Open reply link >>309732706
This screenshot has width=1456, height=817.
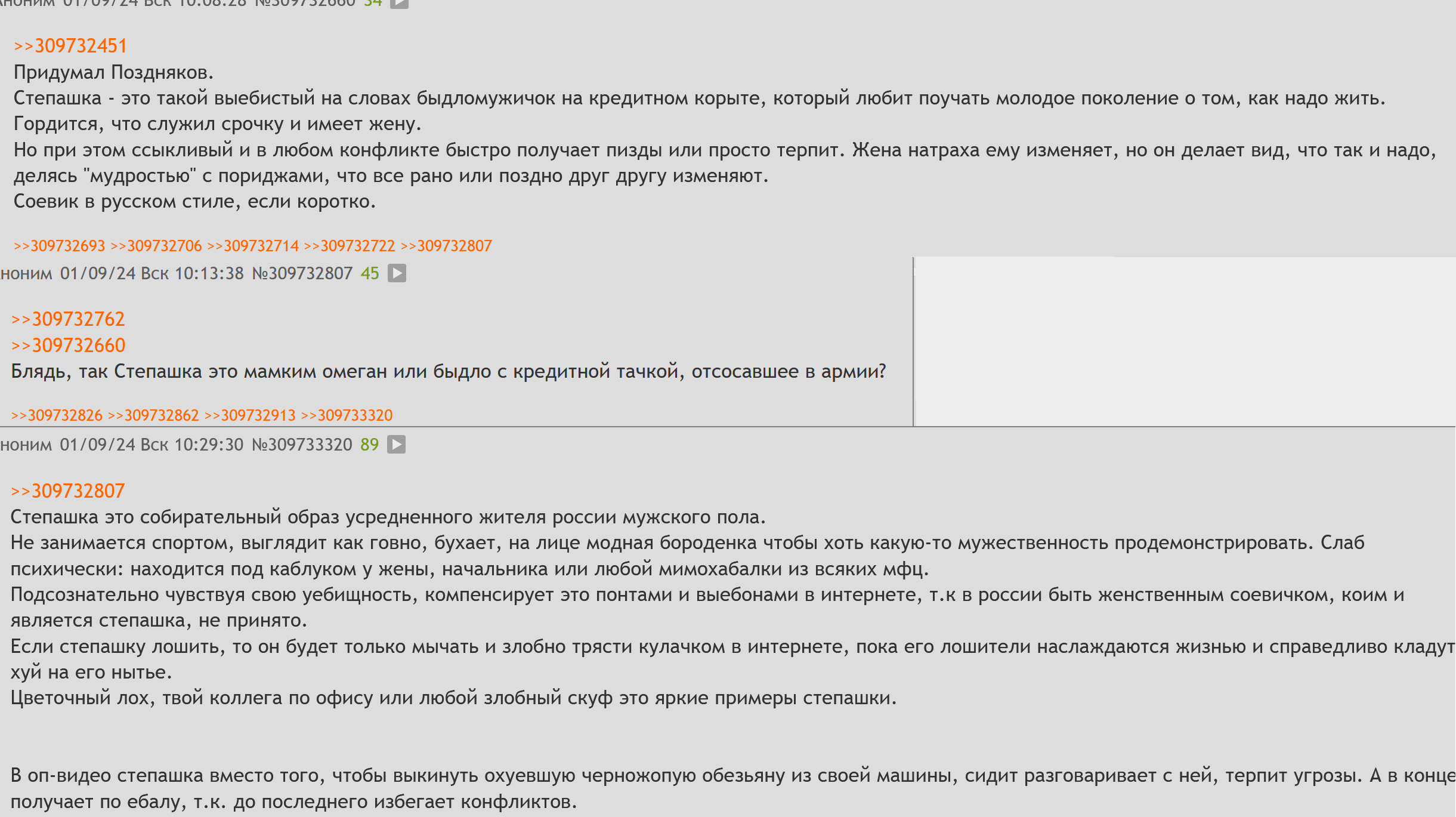pos(156,246)
